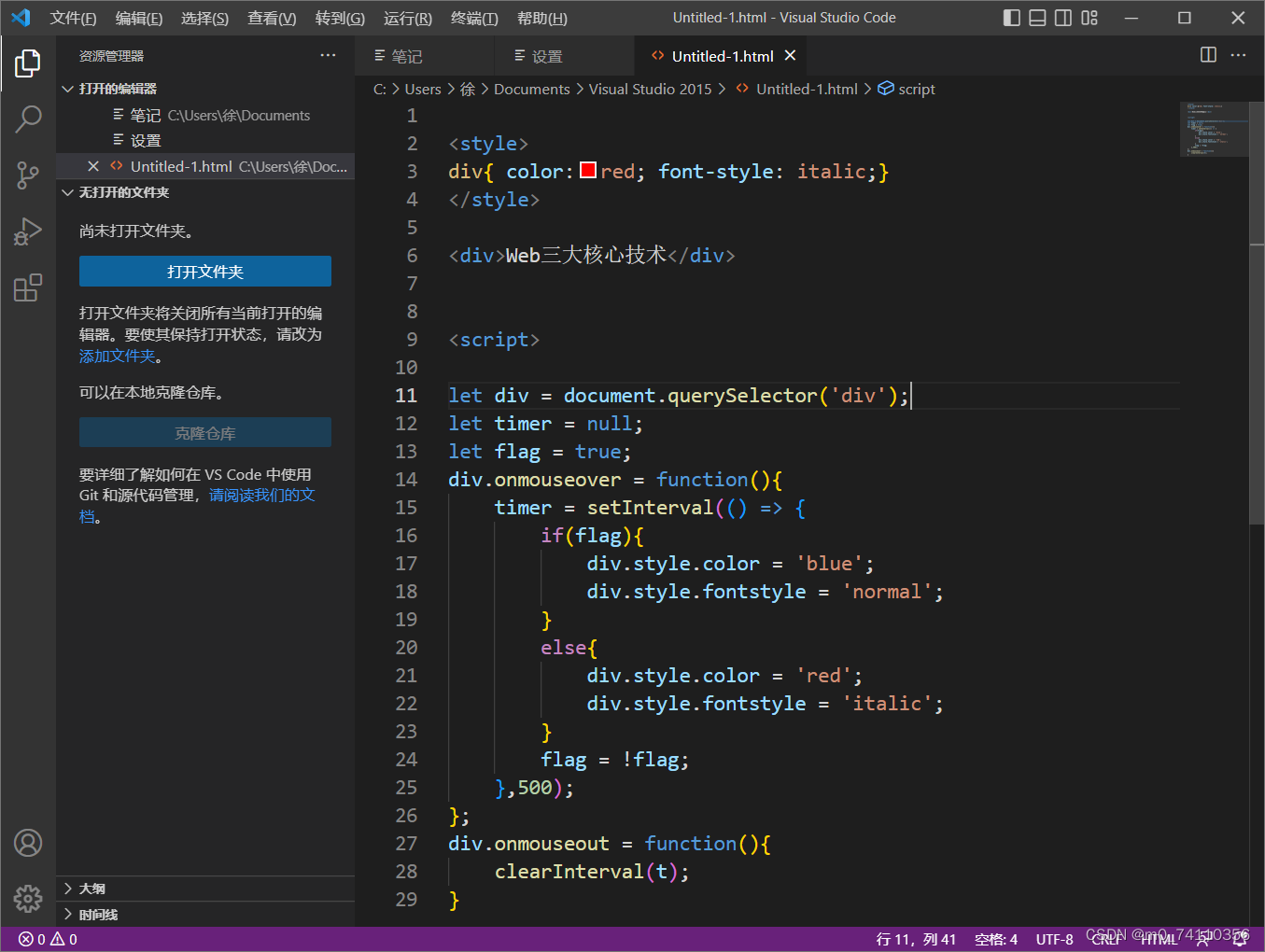The image size is (1265, 952).
Task: Click Documents in the breadcrumb path
Action: 531,89
